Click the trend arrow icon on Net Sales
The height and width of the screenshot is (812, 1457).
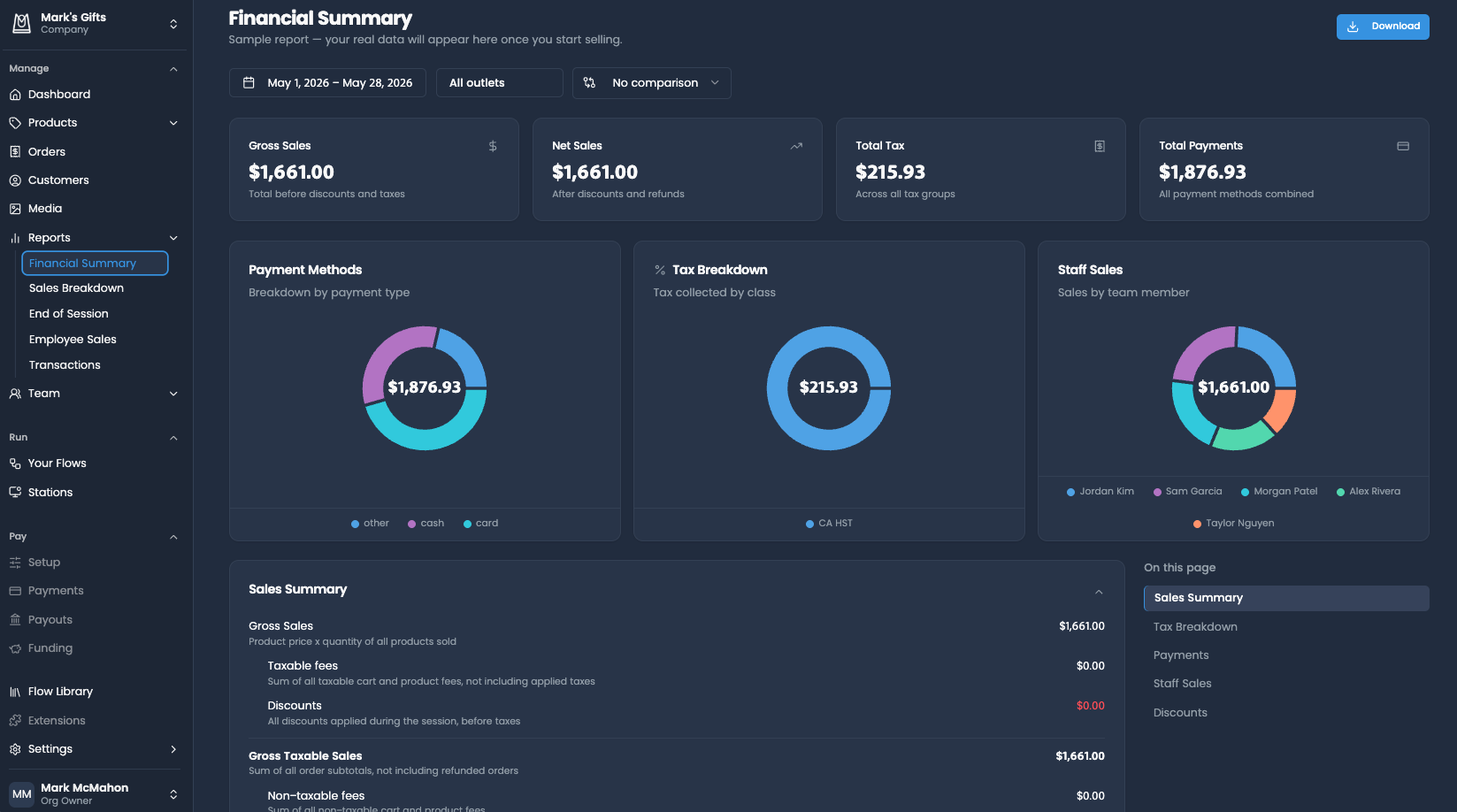[796, 146]
